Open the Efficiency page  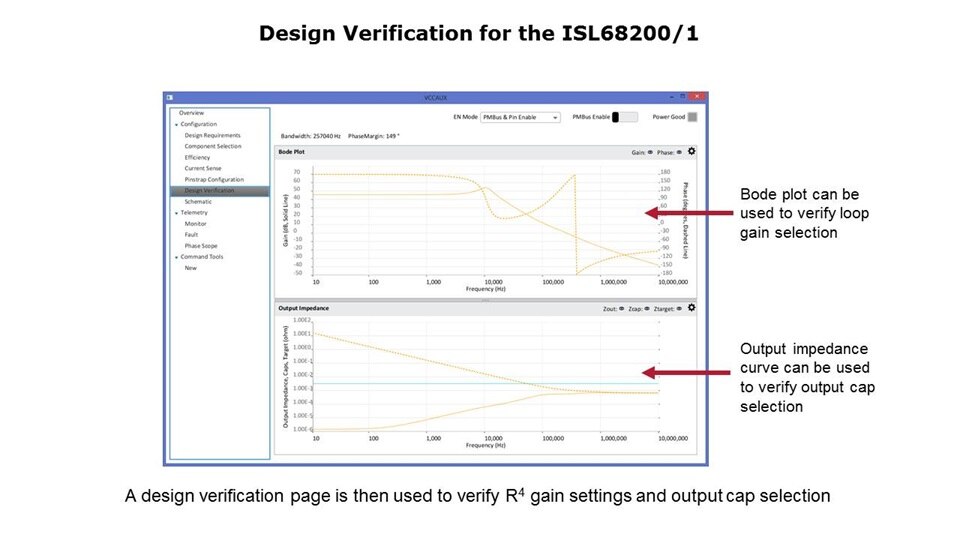[197, 157]
